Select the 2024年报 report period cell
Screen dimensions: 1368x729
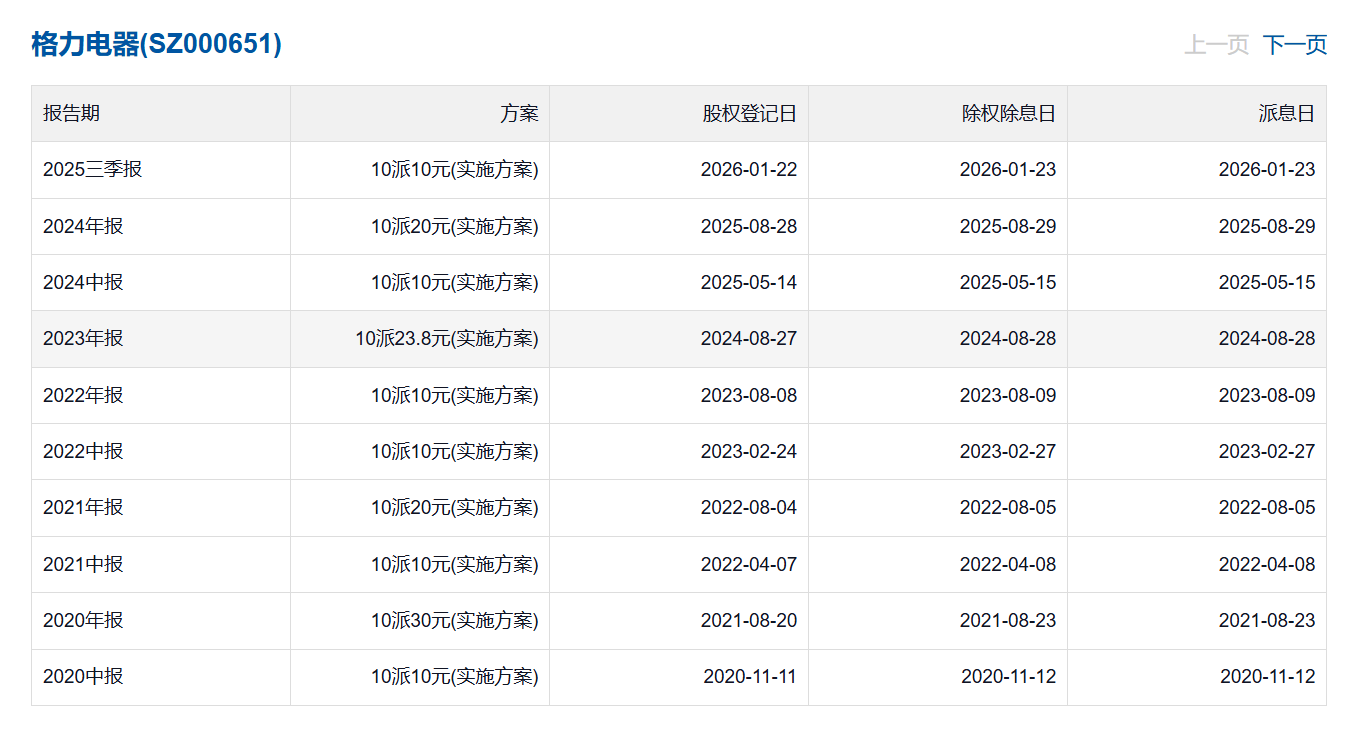[x=83, y=226]
